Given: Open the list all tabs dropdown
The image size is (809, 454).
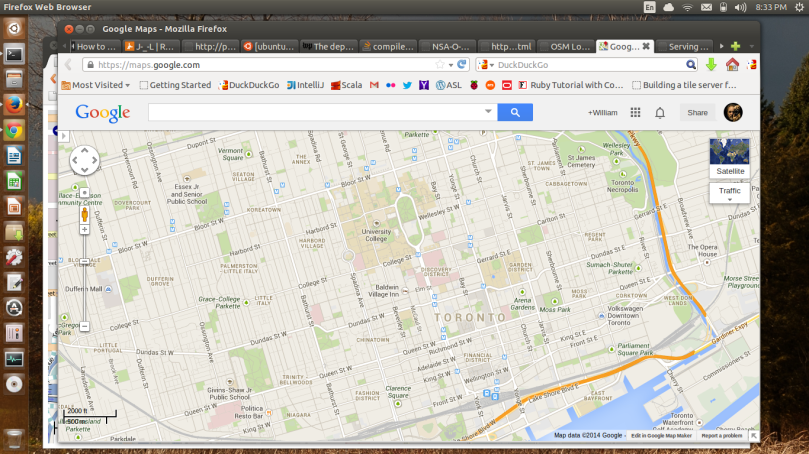Looking at the screenshot, I should coord(751,46).
